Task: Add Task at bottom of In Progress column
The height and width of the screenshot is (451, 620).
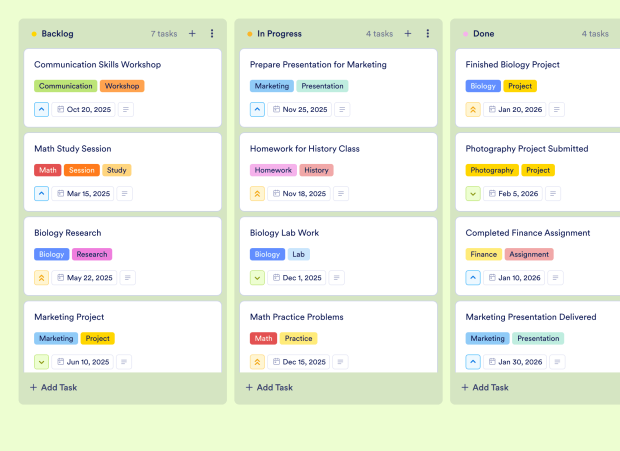Action: (270, 387)
